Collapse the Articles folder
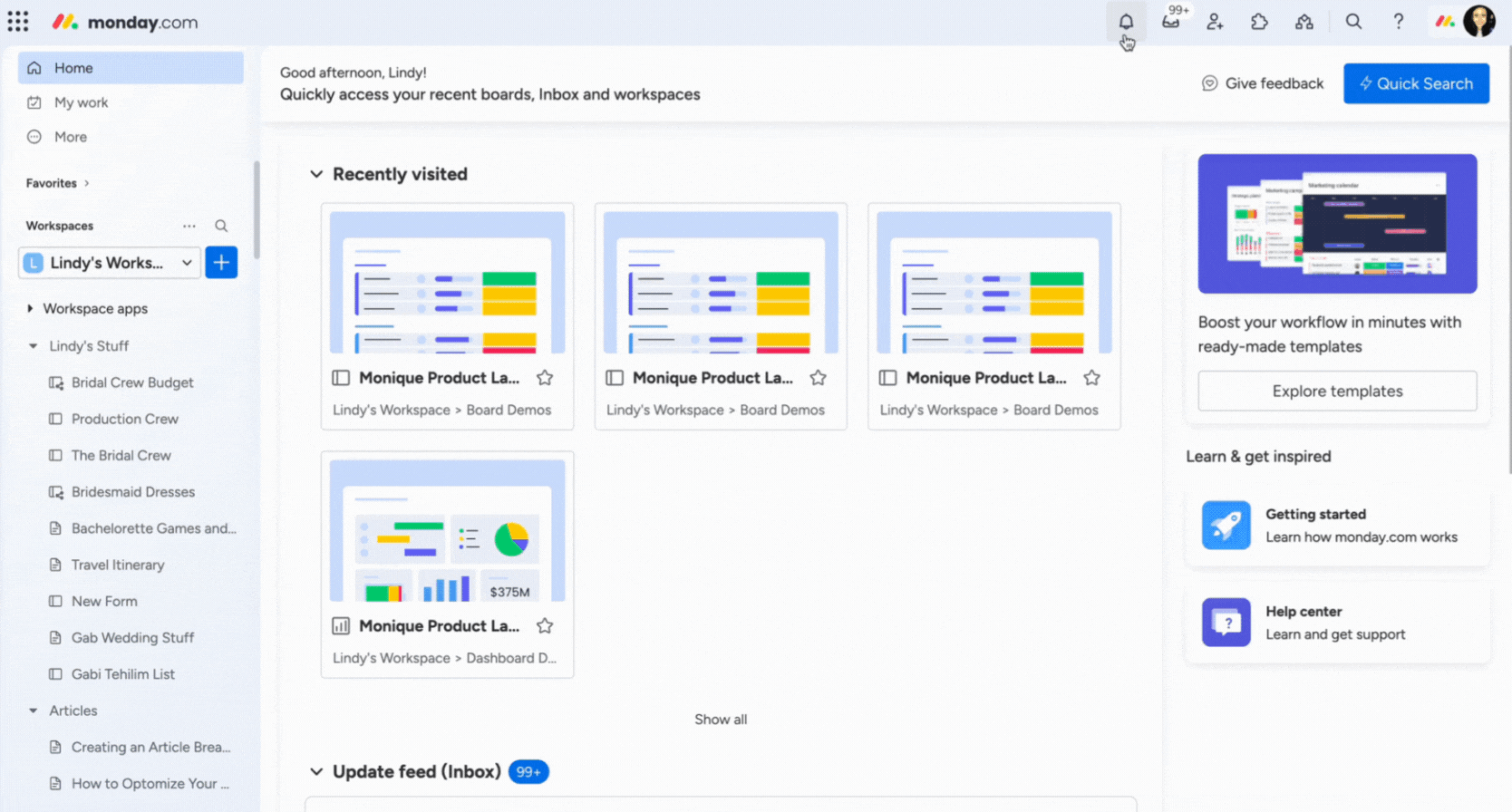The image size is (1512, 812). (34, 711)
